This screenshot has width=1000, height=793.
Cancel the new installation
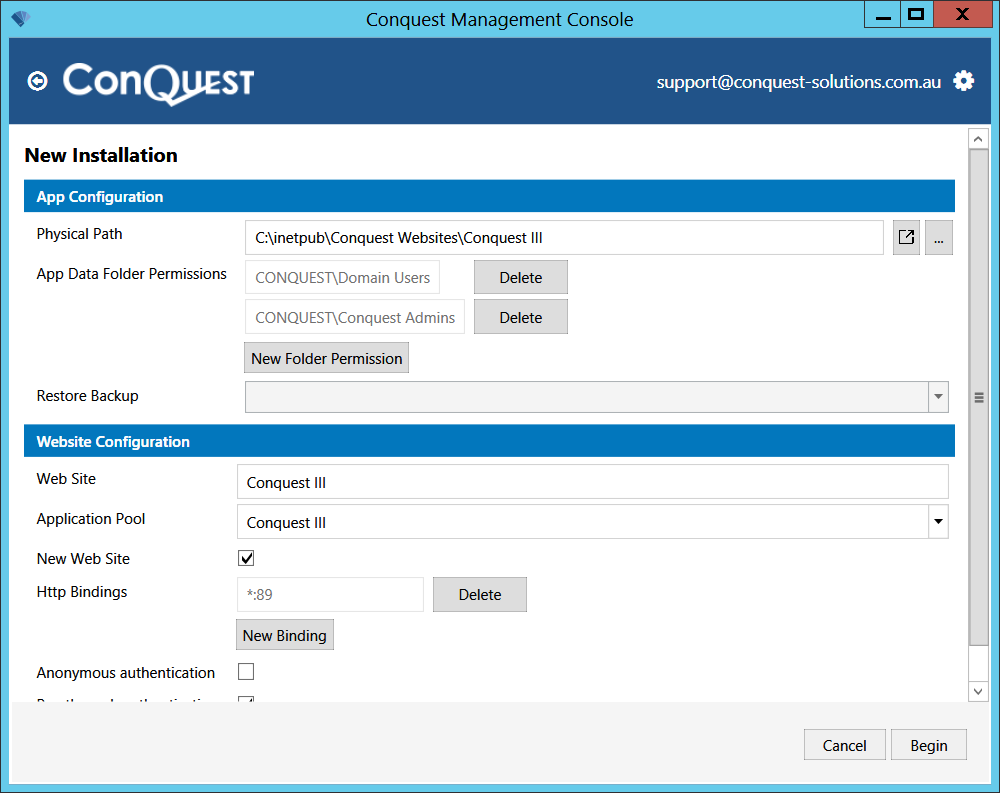[844, 745]
